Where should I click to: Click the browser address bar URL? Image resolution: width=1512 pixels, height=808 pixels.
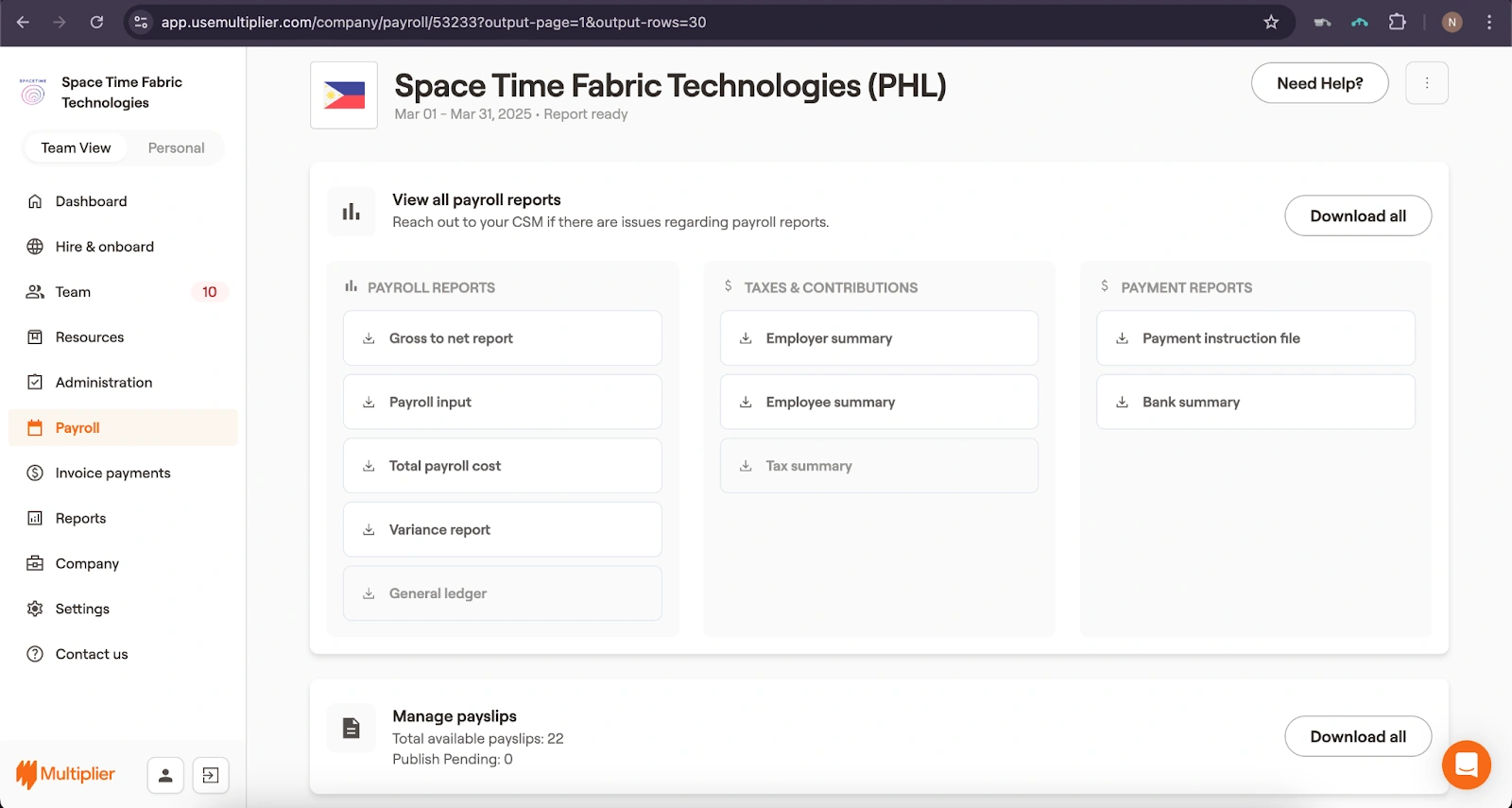(434, 22)
